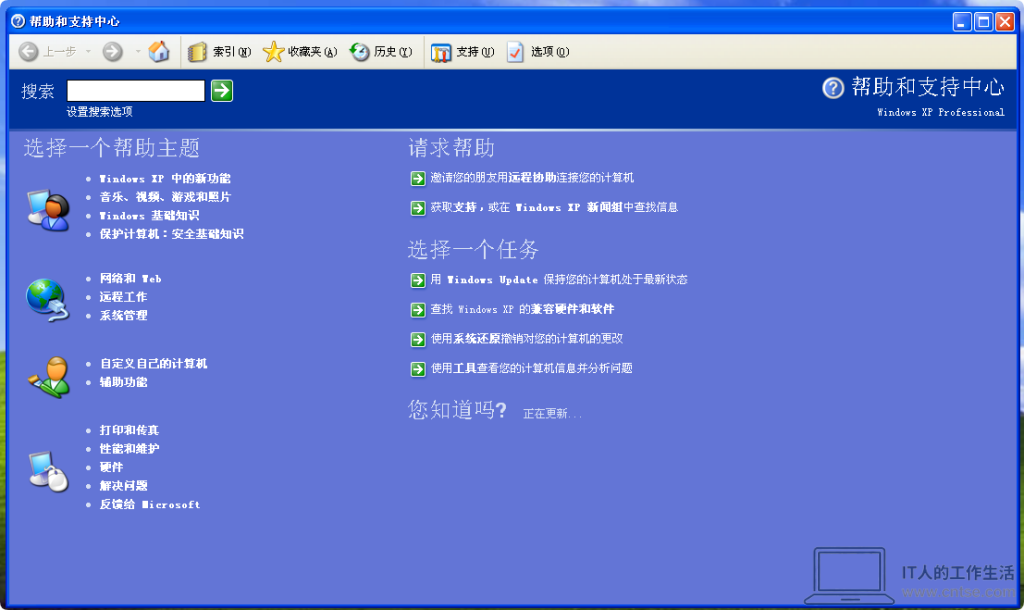
Task: Open 获取支持 or newsgroups link
Action: tap(554, 208)
